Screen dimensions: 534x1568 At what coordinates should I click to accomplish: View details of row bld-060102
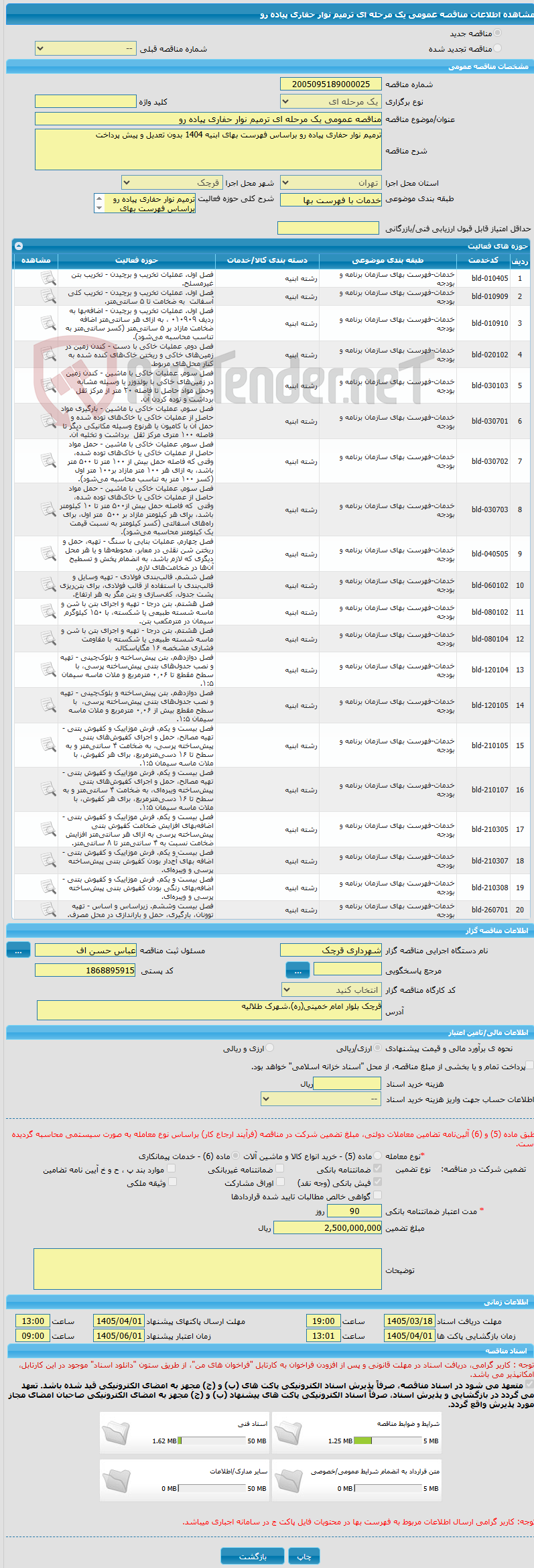(48, 585)
